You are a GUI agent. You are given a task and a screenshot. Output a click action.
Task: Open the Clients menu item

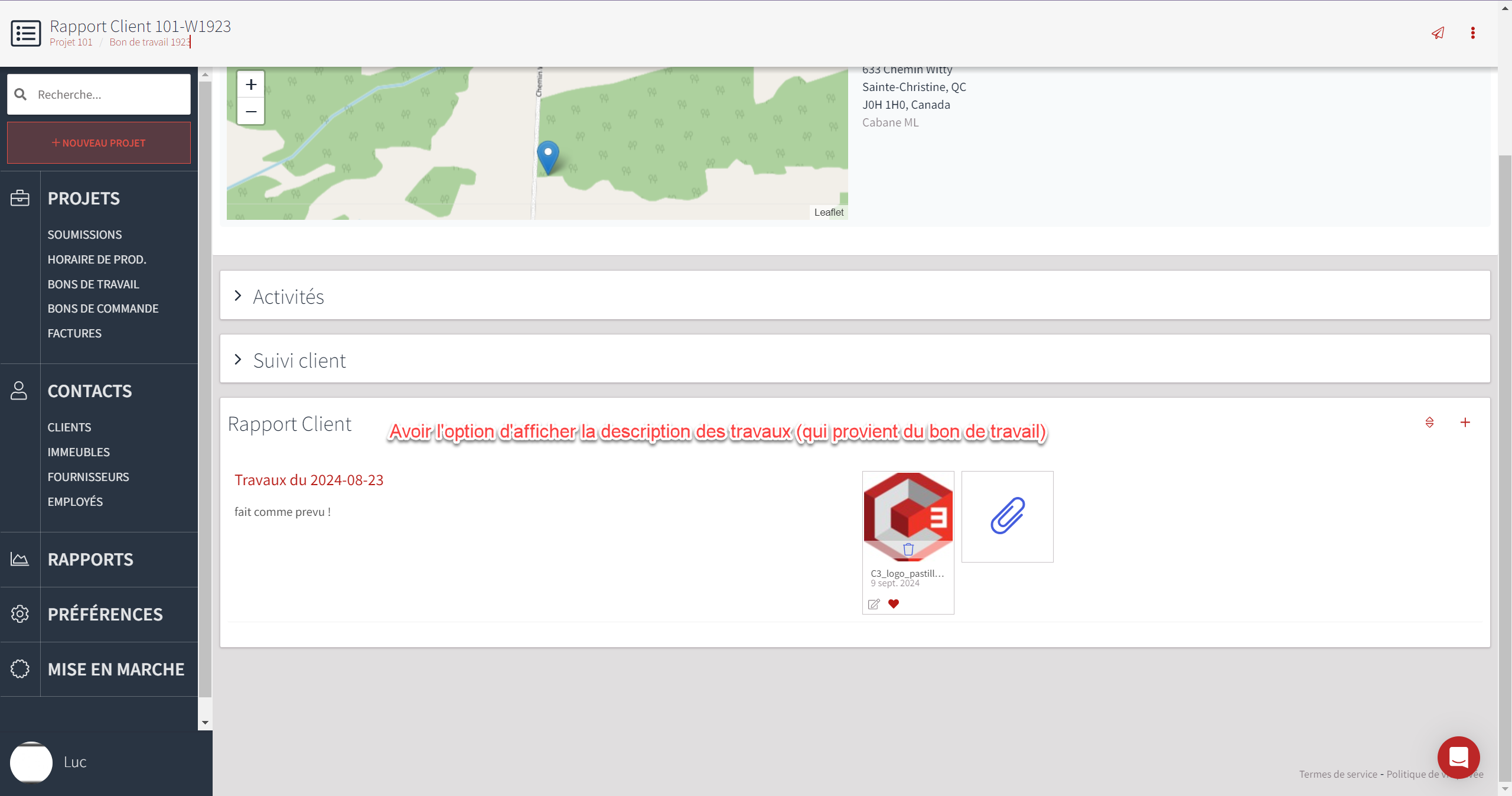point(69,427)
